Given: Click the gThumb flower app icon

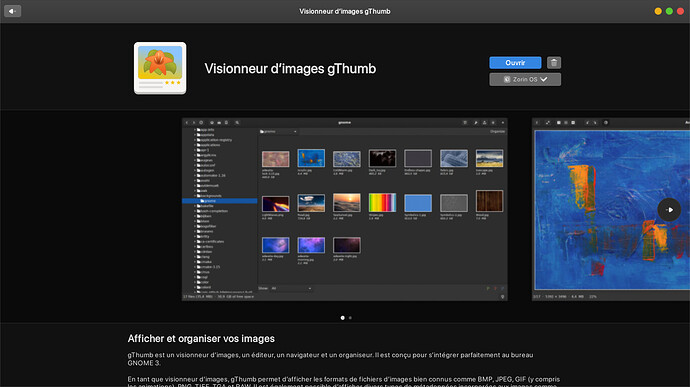Looking at the screenshot, I should point(160,68).
